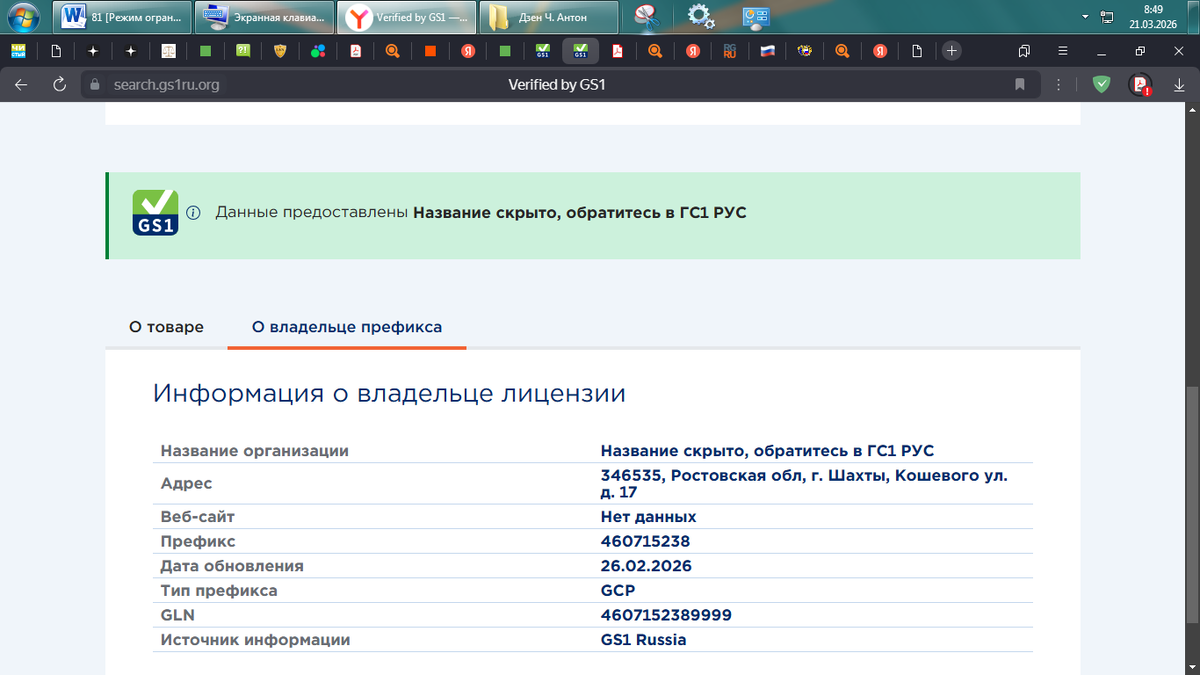This screenshot has height=675, width=1200.
Task: Click the 'Название организации' row label
Action: tap(255, 451)
